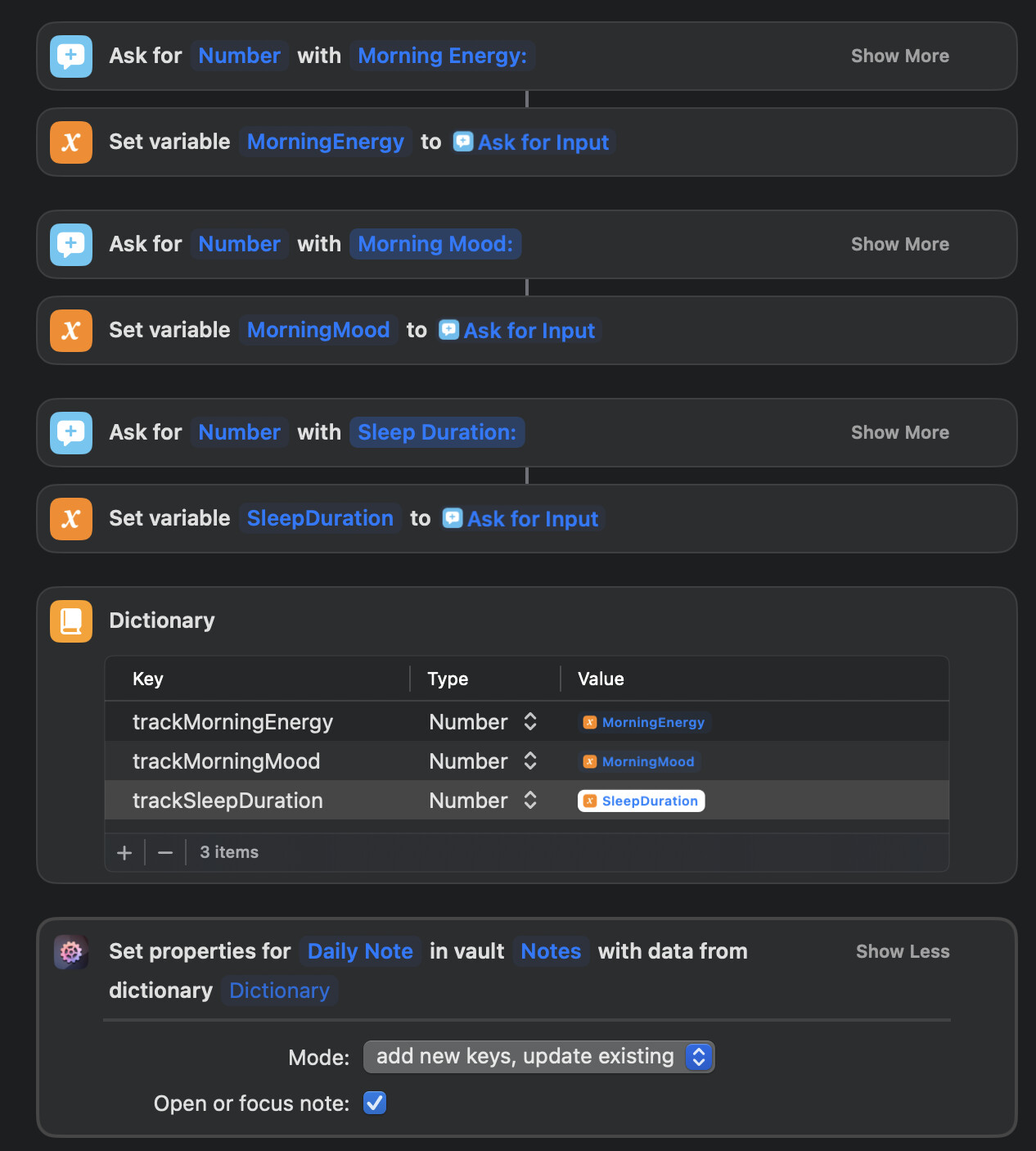Click the orange Dictionary action icon
The width and height of the screenshot is (1036, 1151).
click(71, 621)
